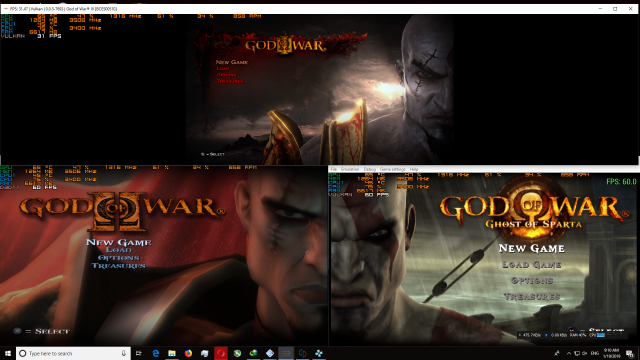Screen dimensions: 640x360
Task: Select Treasures in God of War III menu
Action: coord(230,81)
